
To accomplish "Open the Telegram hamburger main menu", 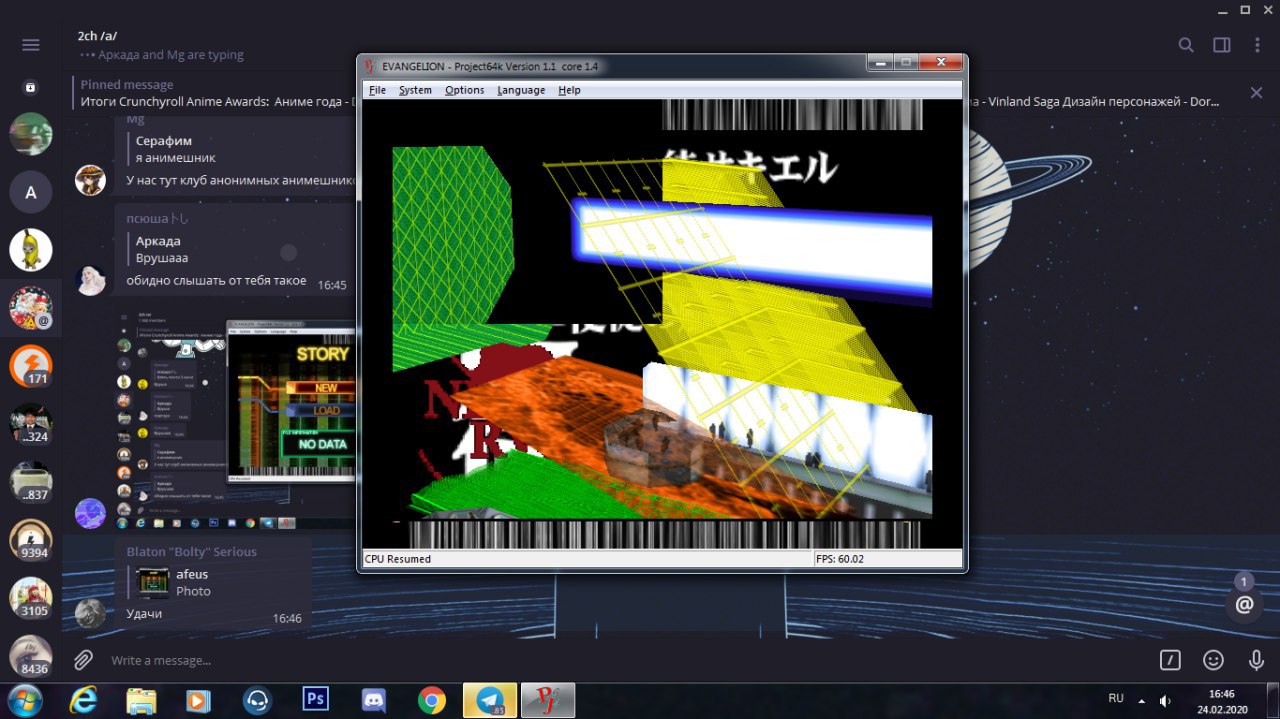I will pyautogui.click(x=31, y=45).
